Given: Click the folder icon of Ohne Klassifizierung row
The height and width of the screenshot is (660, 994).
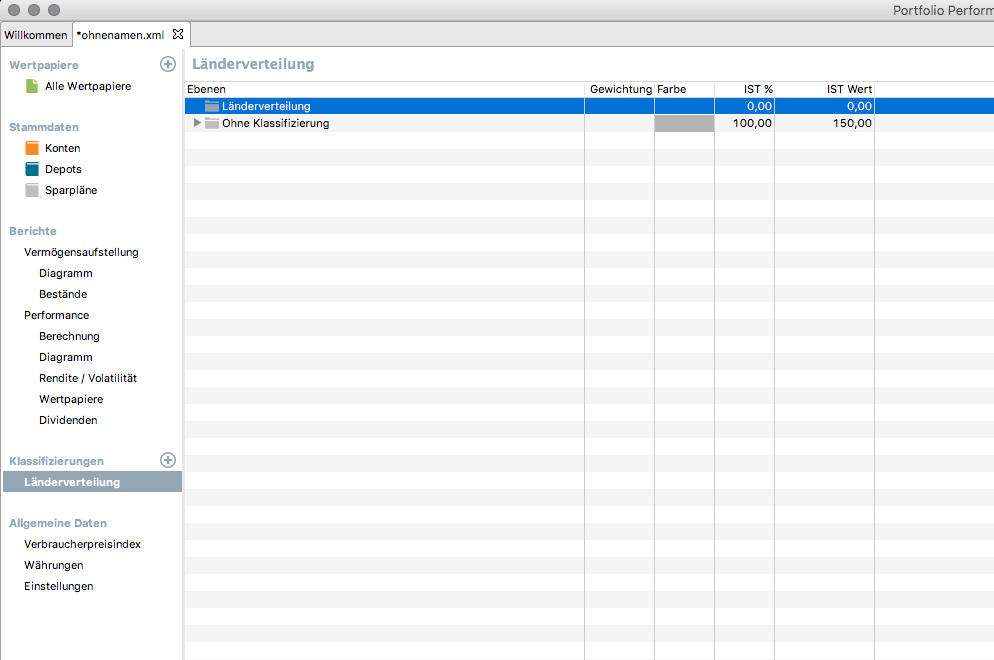Looking at the screenshot, I should 212,123.
